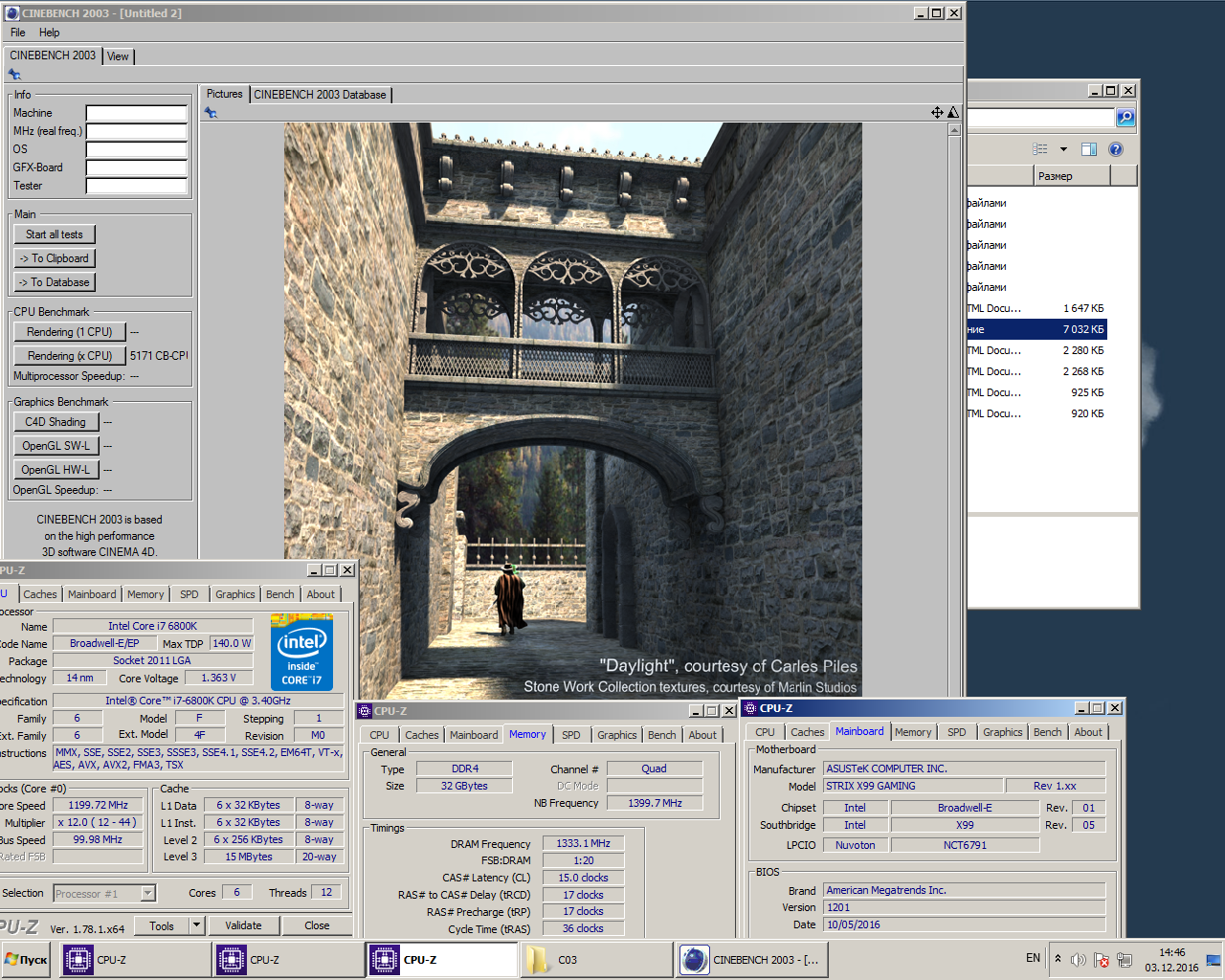1225x980 pixels.
Task: Click the network tray icon
Action: (1125, 960)
